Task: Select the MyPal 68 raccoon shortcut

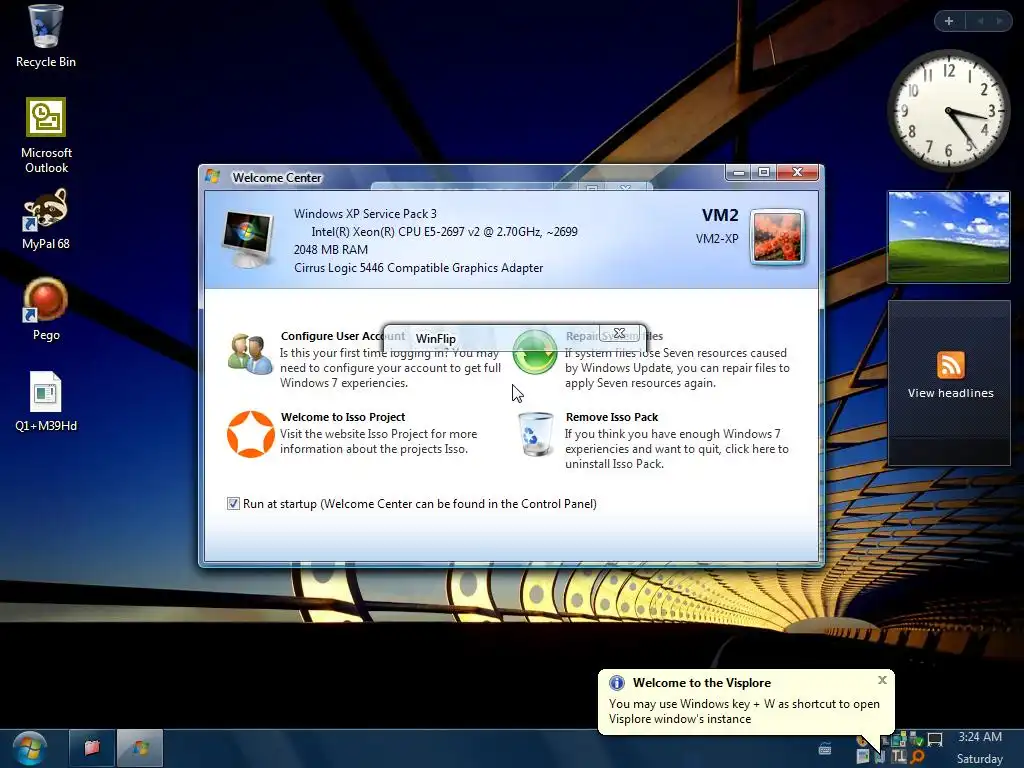Action: coord(45,219)
